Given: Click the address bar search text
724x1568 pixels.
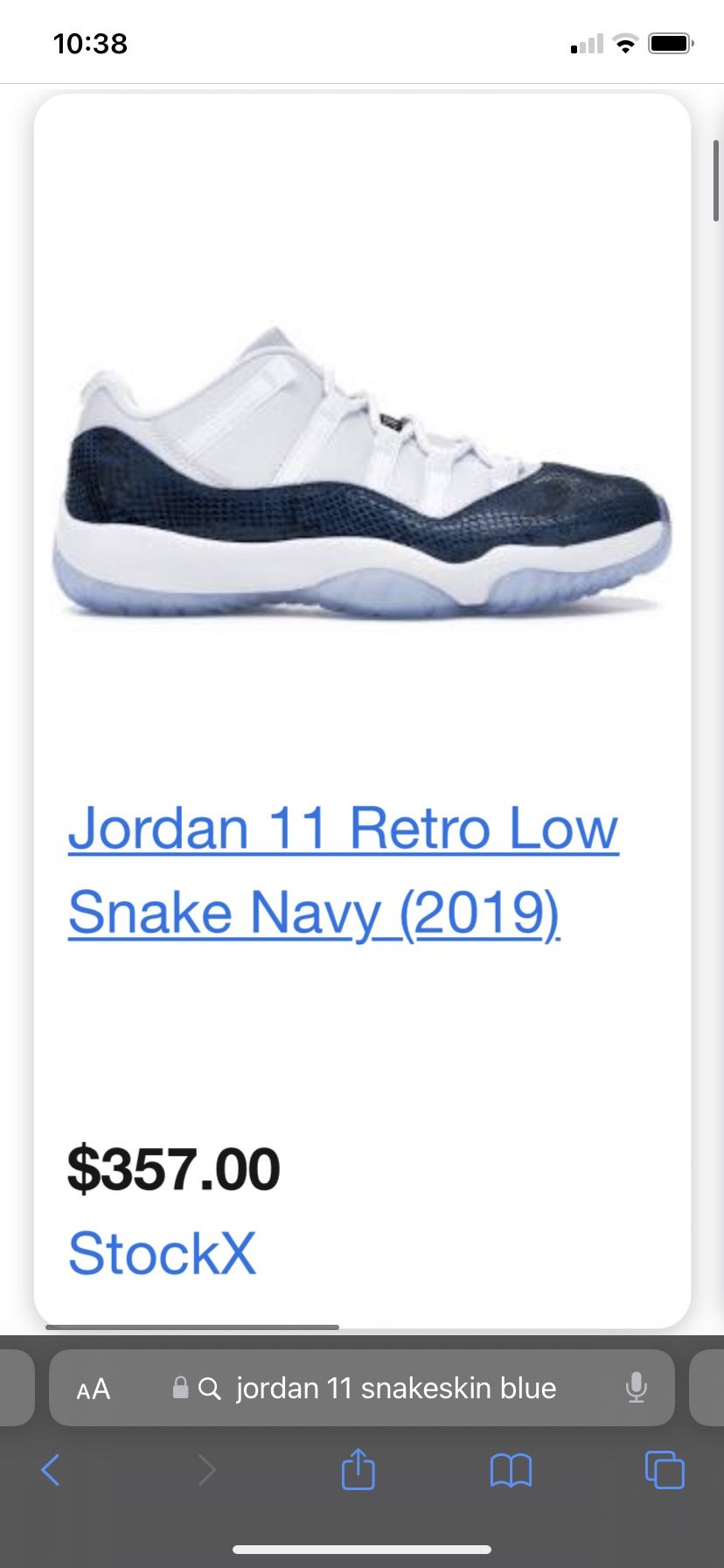Looking at the screenshot, I should point(396,1388).
